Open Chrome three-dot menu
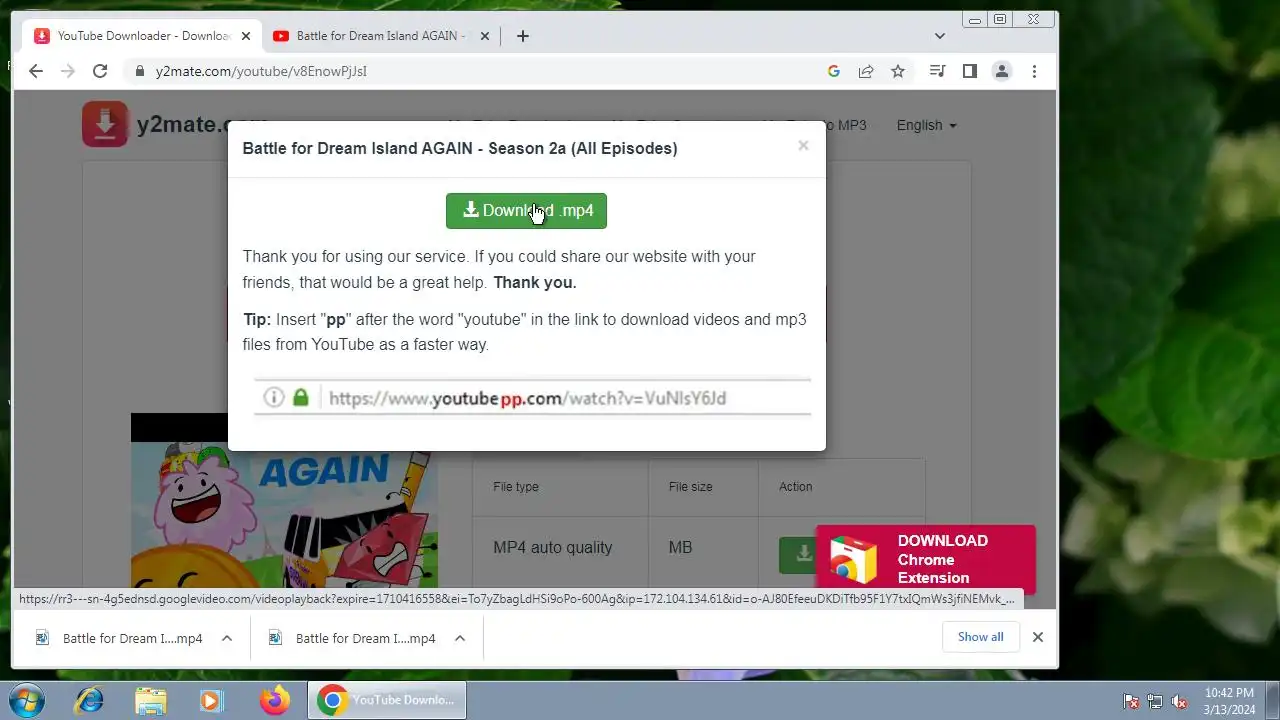Image resolution: width=1280 pixels, height=720 pixels. 1034,71
